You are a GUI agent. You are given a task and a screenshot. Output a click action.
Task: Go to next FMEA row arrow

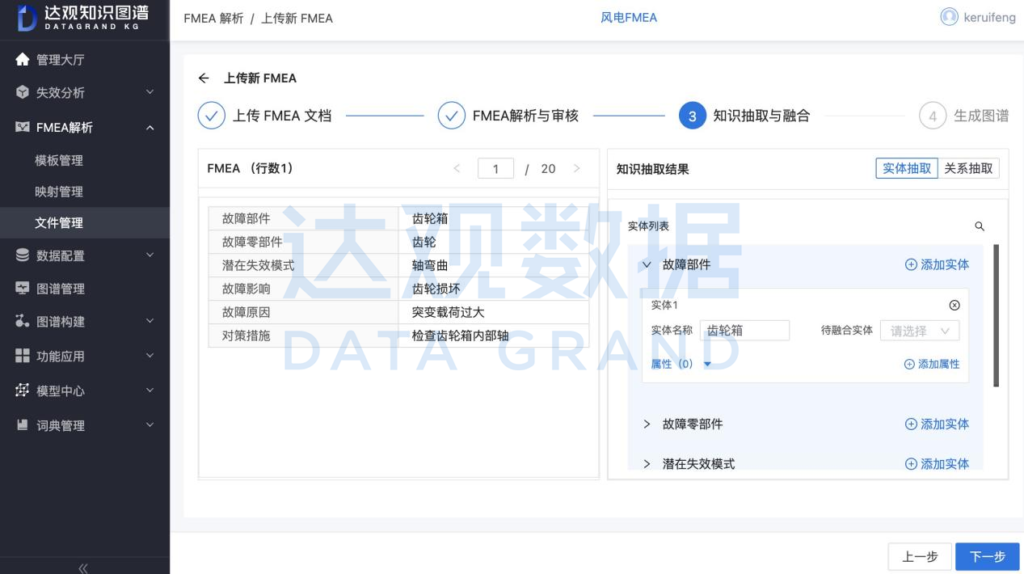[576, 169]
